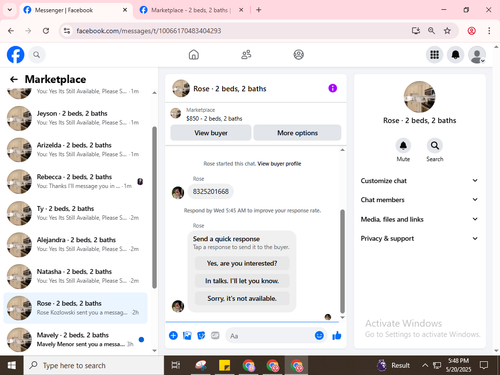This screenshot has width=500, height=375.
Task: Go to the Home icon
Action: [194, 55]
